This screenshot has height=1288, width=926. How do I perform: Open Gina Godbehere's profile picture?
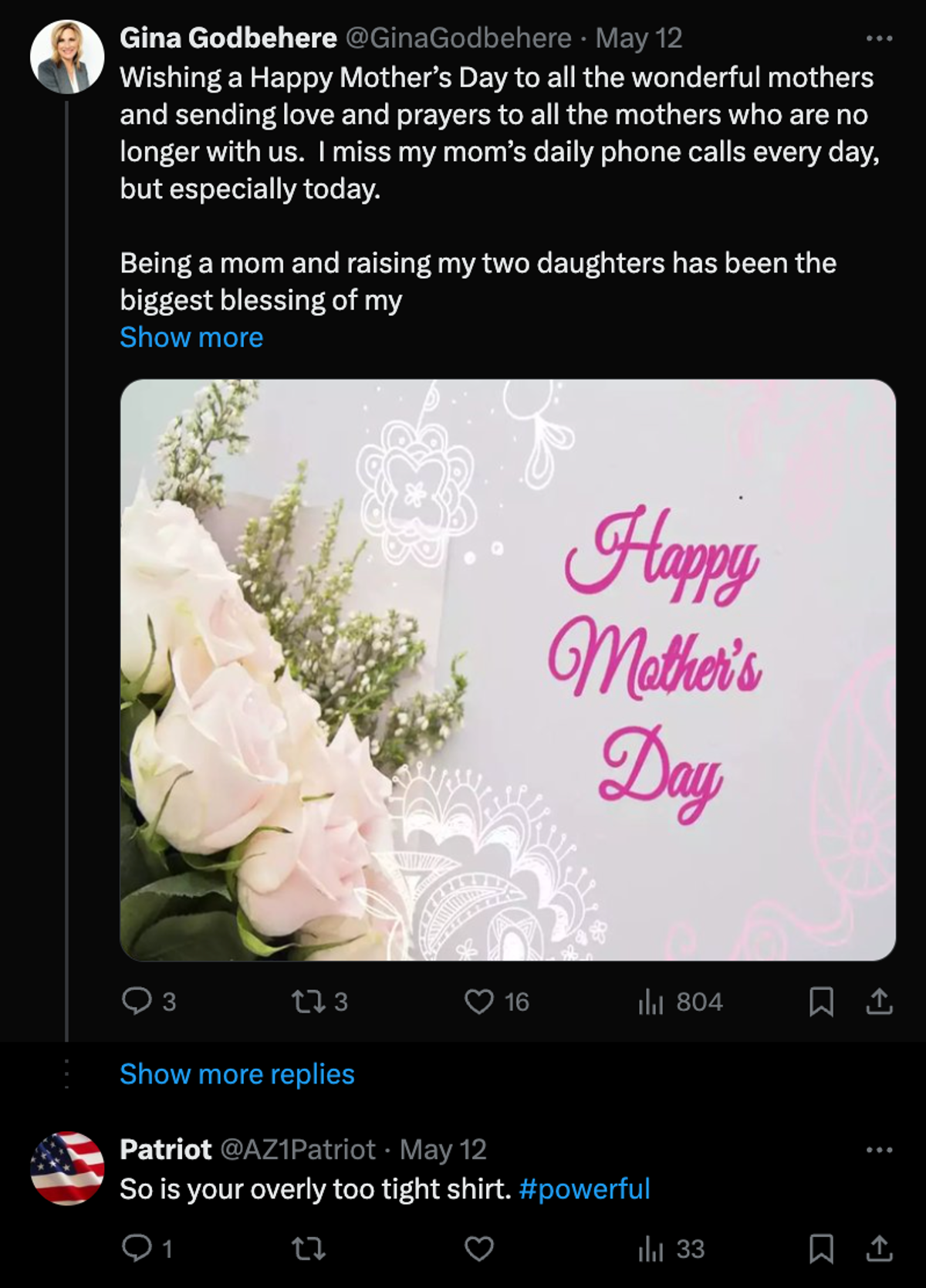(67, 57)
